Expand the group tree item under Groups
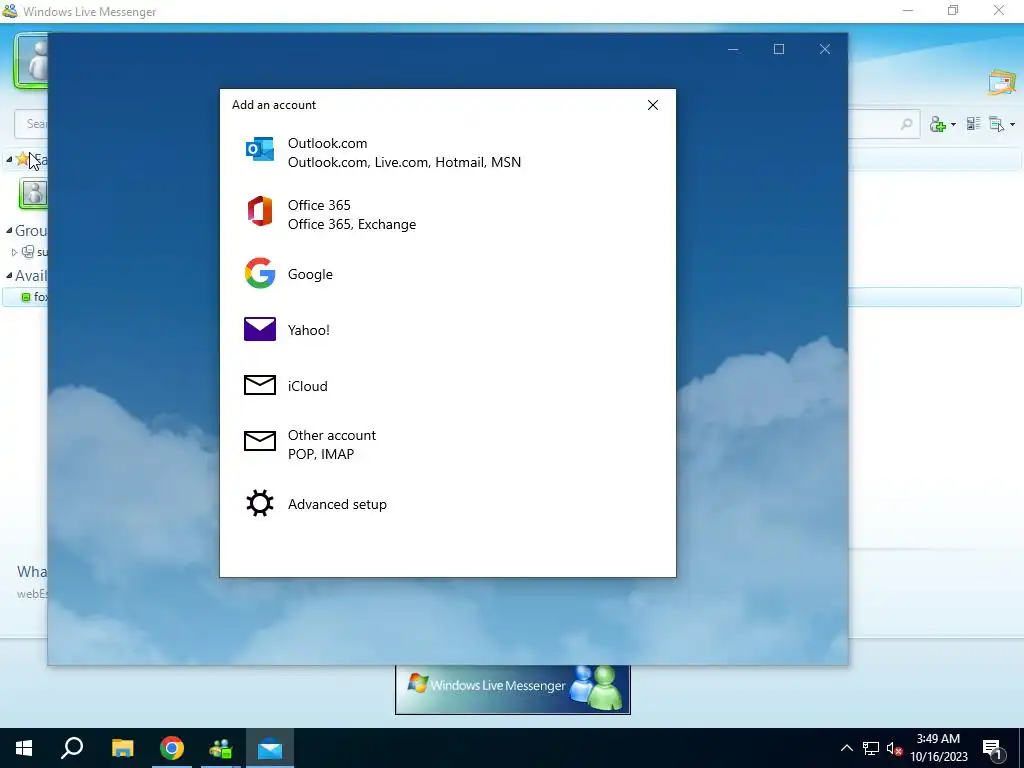Image resolution: width=1024 pixels, height=768 pixels. pos(14,252)
